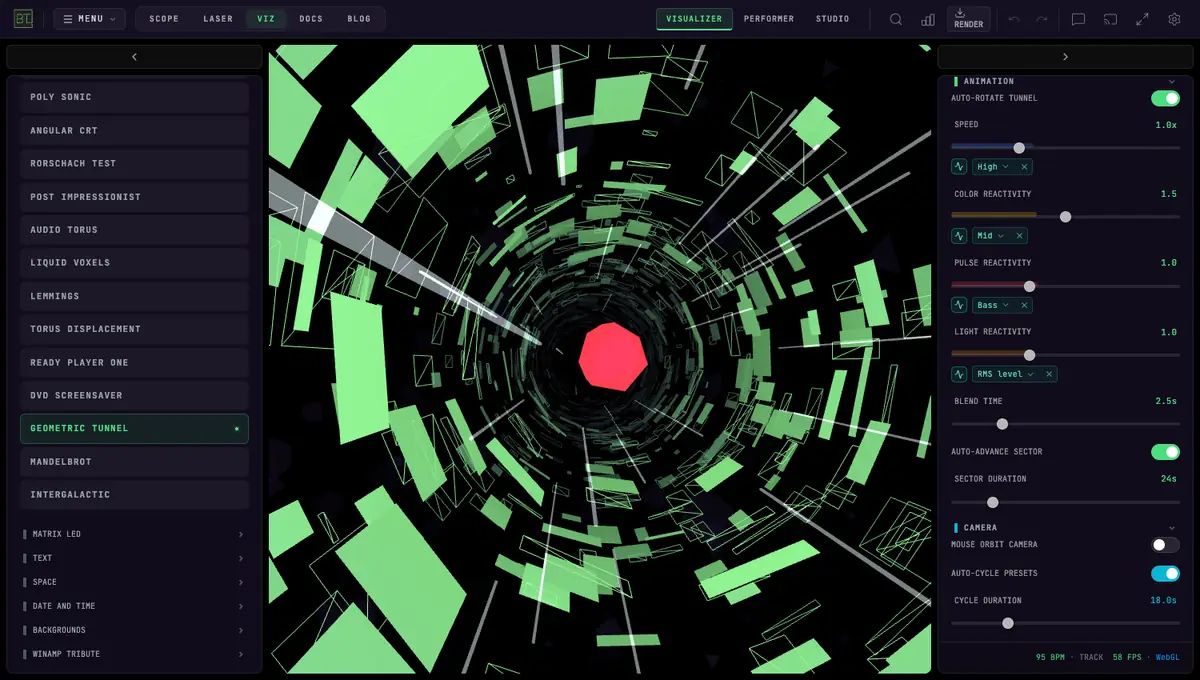Screen dimensions: 1200x680
Task: Click the Sector Duration slider handle
Action: tap(993, 502)
